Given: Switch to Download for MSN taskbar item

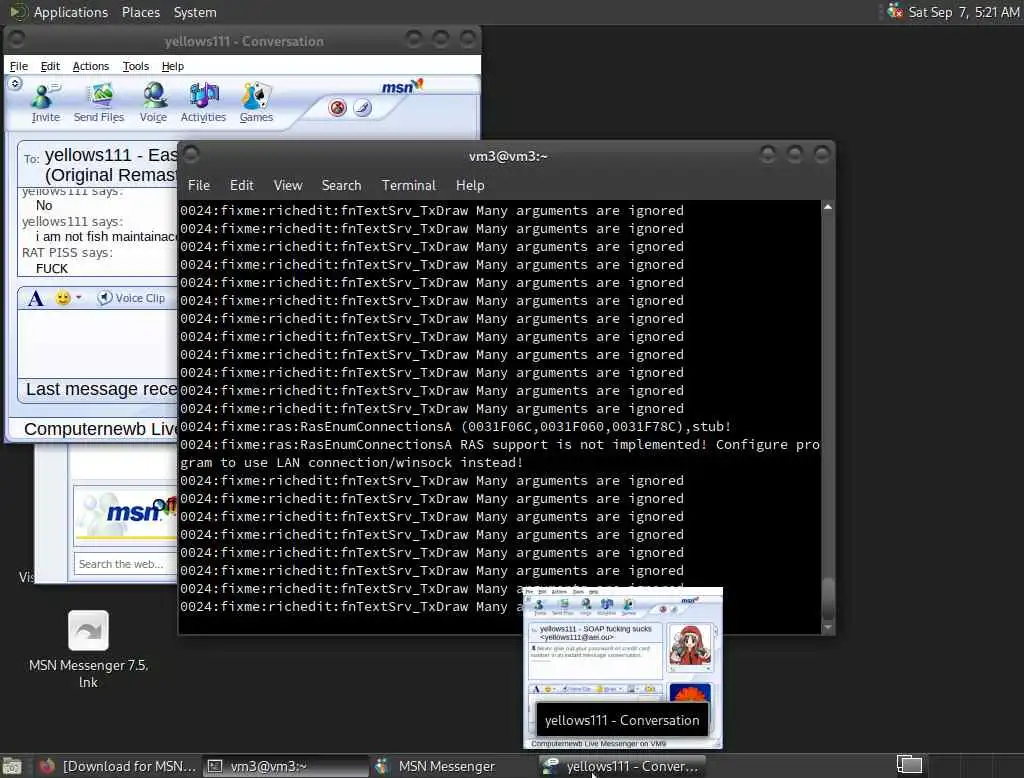Looking at the screenshot, I should click(118, 766).
